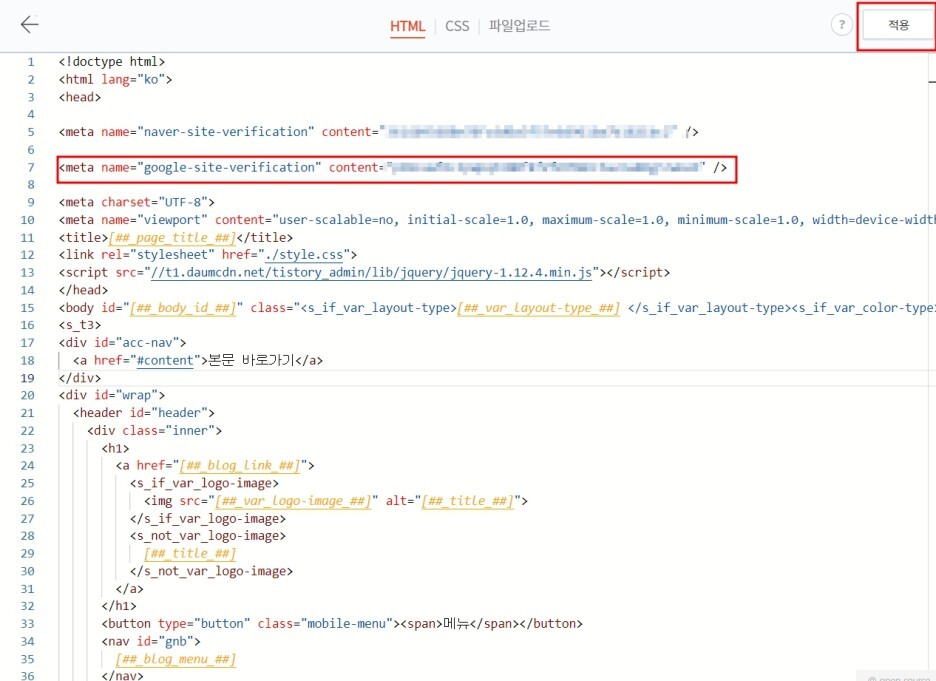The image size is (936, 681).
Task: Click the opening <head> tag on line 3
Action: pos(80,97)
